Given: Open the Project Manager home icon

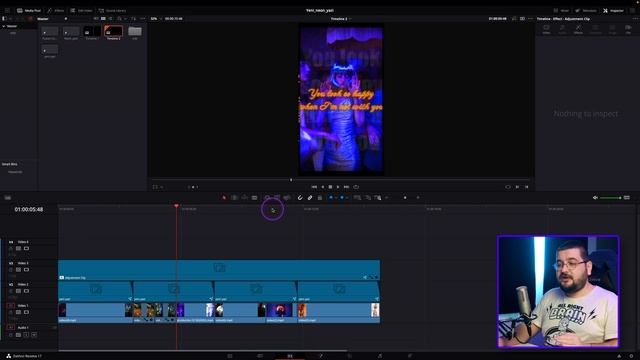Looking at the screenshot, I should pyautogui.click(x=619, y=356).
